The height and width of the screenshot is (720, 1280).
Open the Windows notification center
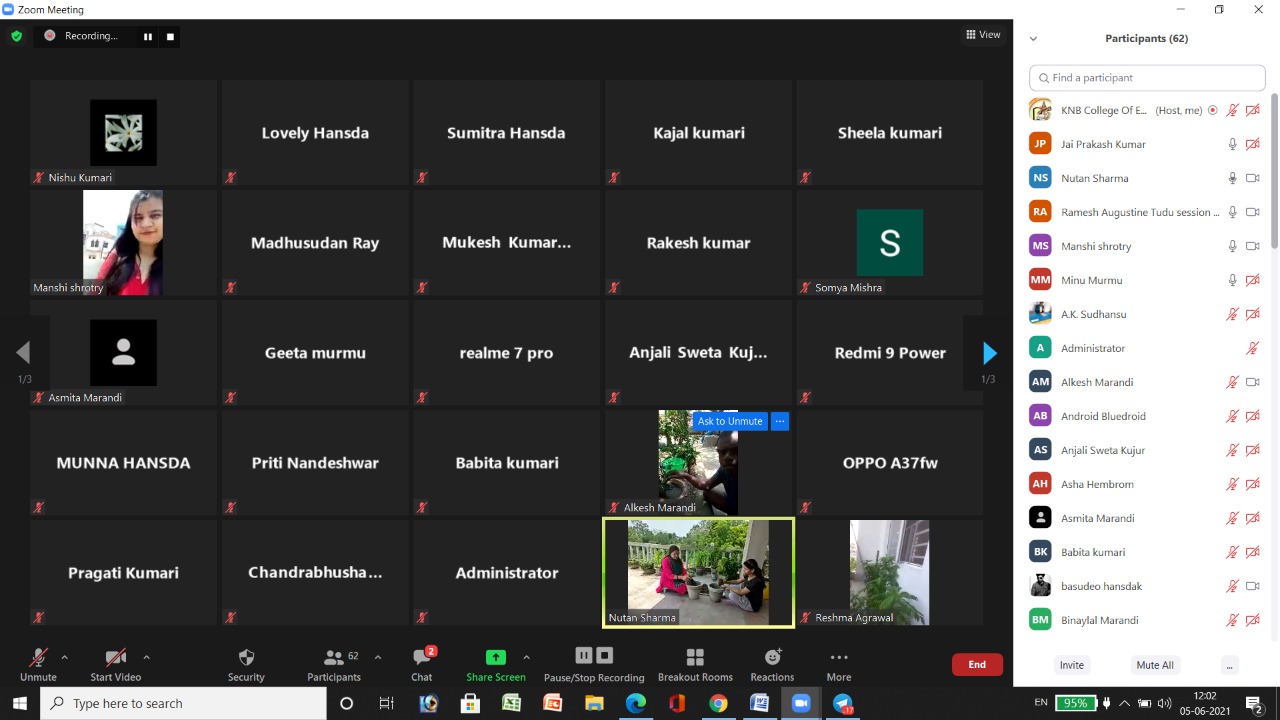point(1254,703)
